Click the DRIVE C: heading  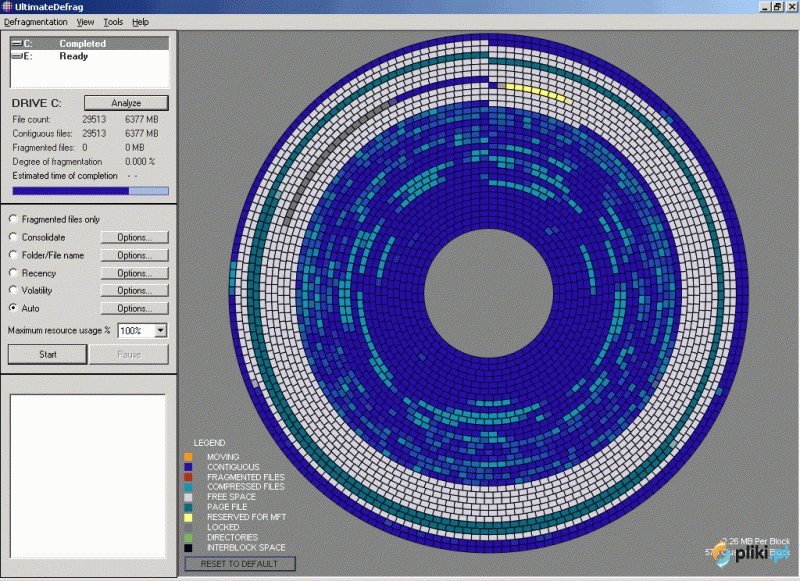tap(36, 103)
